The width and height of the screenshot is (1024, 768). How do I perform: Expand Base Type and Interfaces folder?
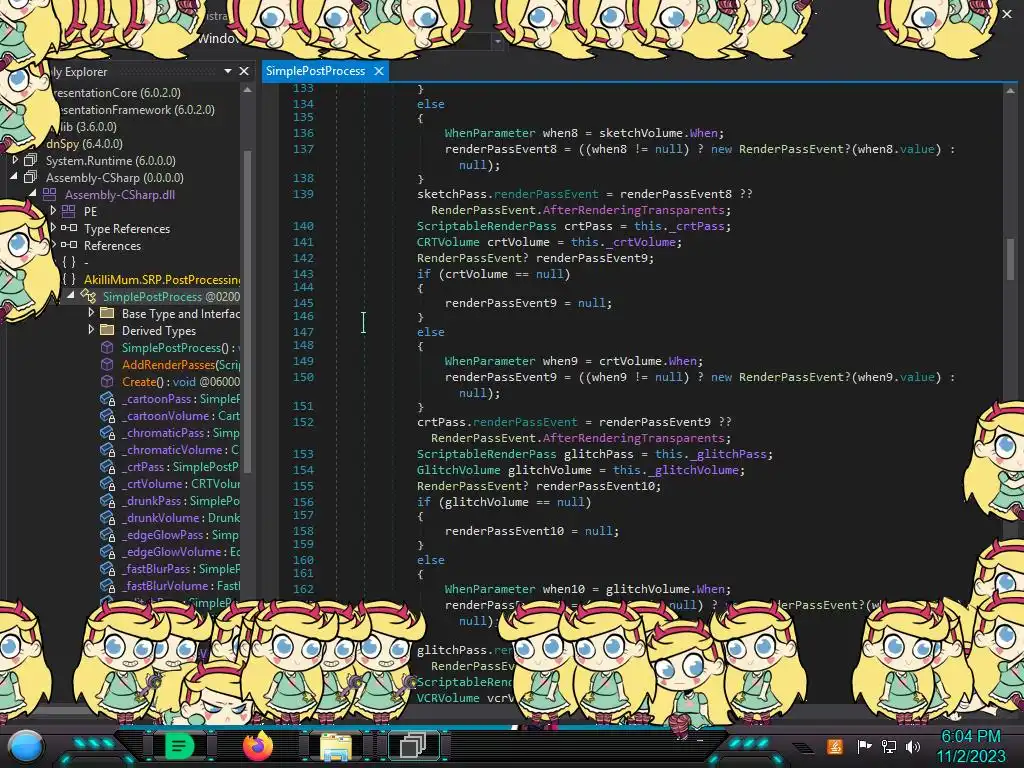point(91,313)
